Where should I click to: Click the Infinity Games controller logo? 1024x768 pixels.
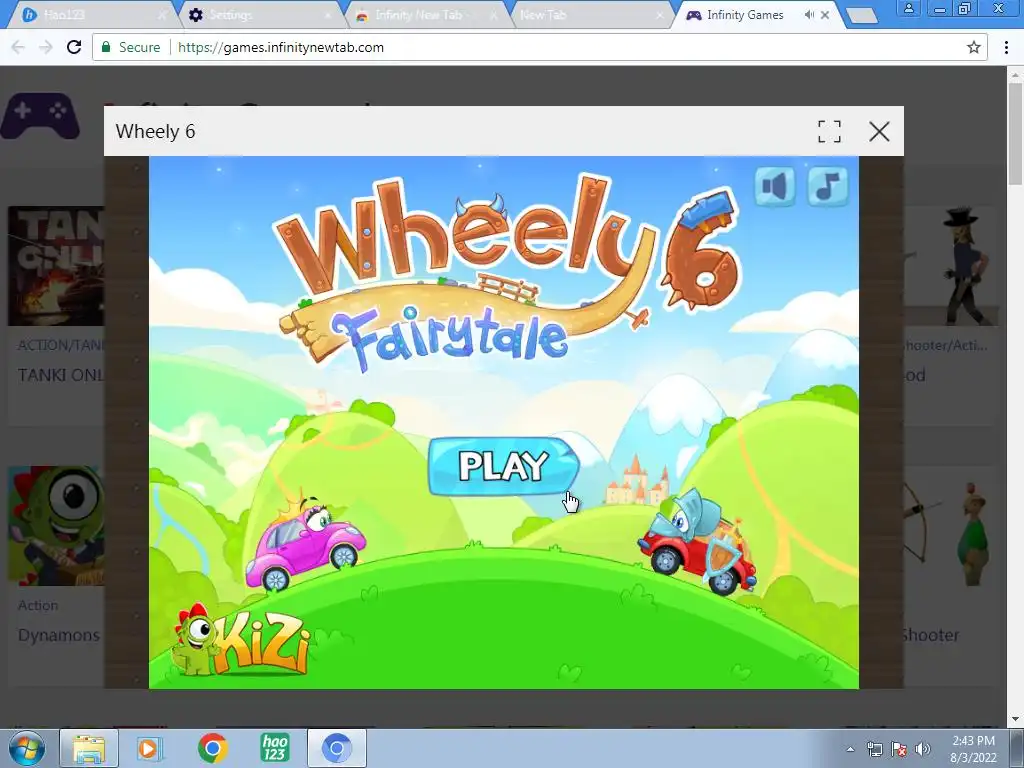point(40,116)
